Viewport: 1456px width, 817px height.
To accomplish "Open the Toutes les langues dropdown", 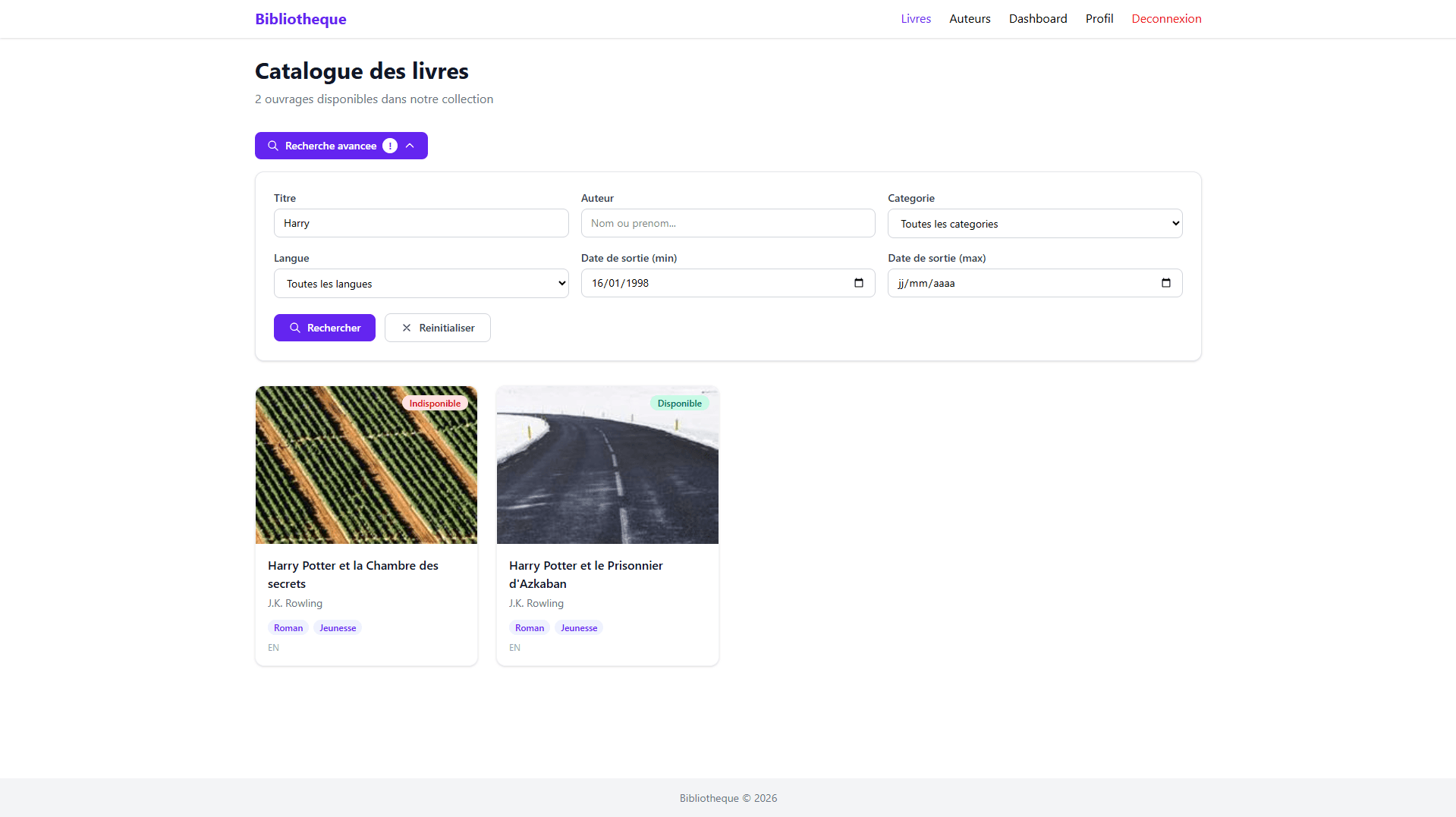I will coord(421,283).
